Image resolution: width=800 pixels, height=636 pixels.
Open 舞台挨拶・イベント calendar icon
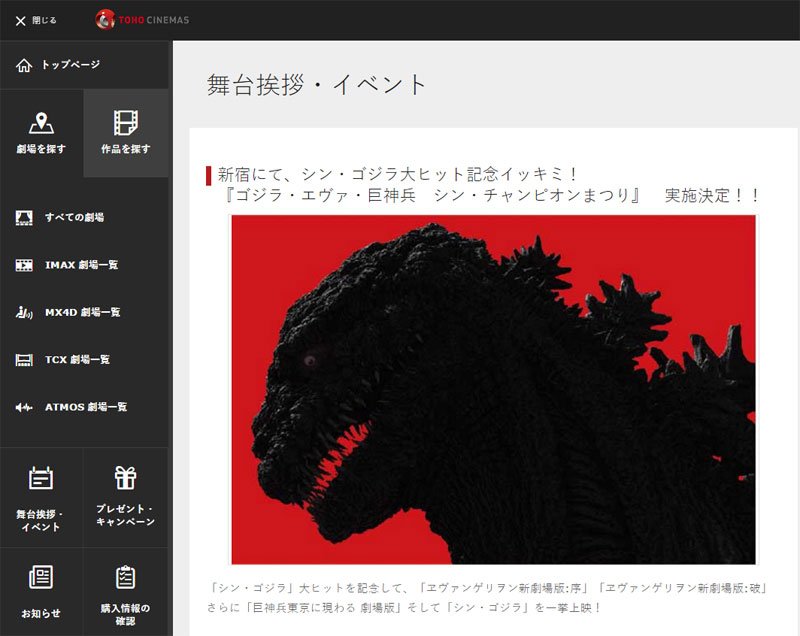pos(41,478)
